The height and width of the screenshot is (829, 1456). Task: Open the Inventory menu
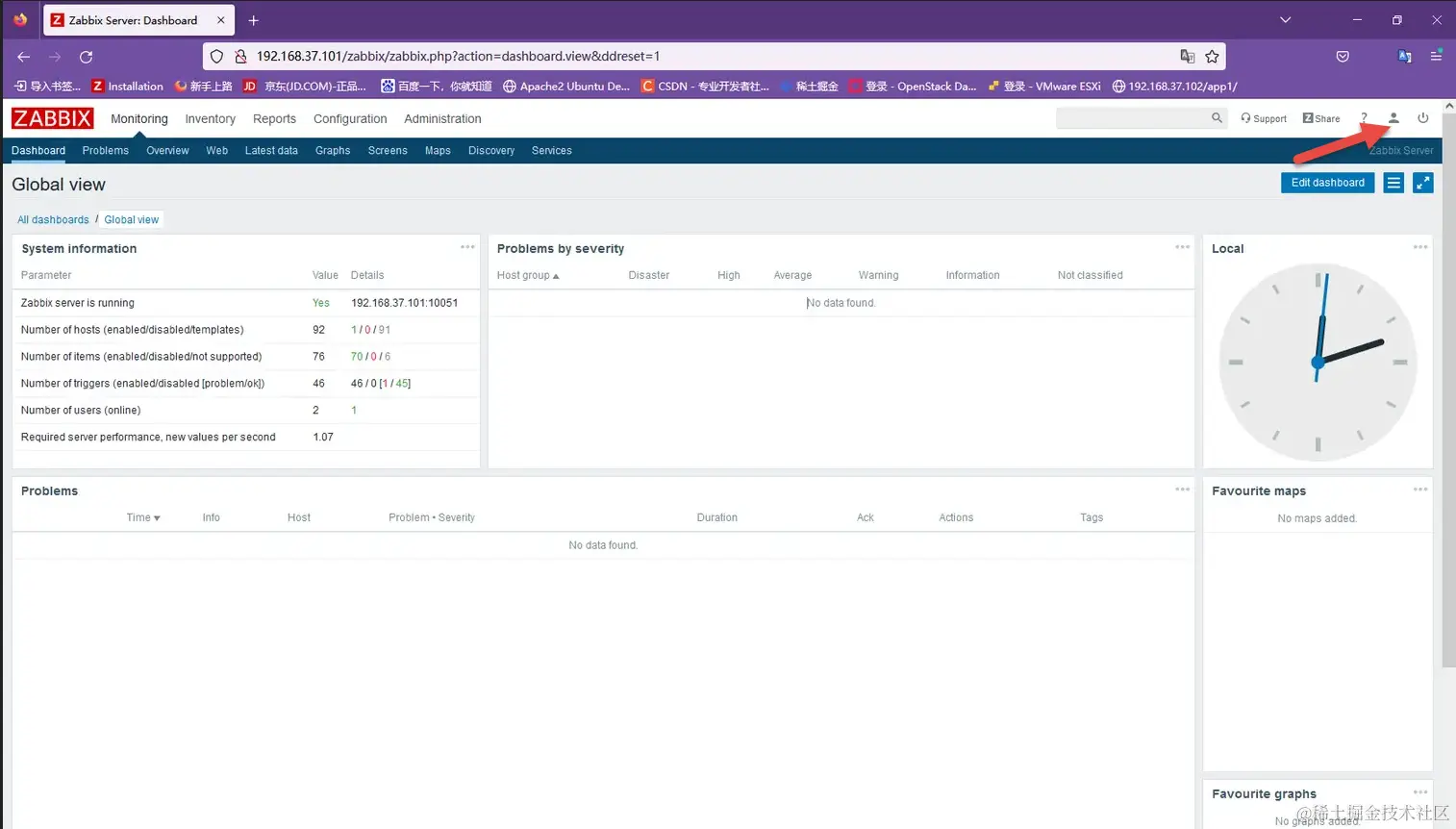pos(211,118)
